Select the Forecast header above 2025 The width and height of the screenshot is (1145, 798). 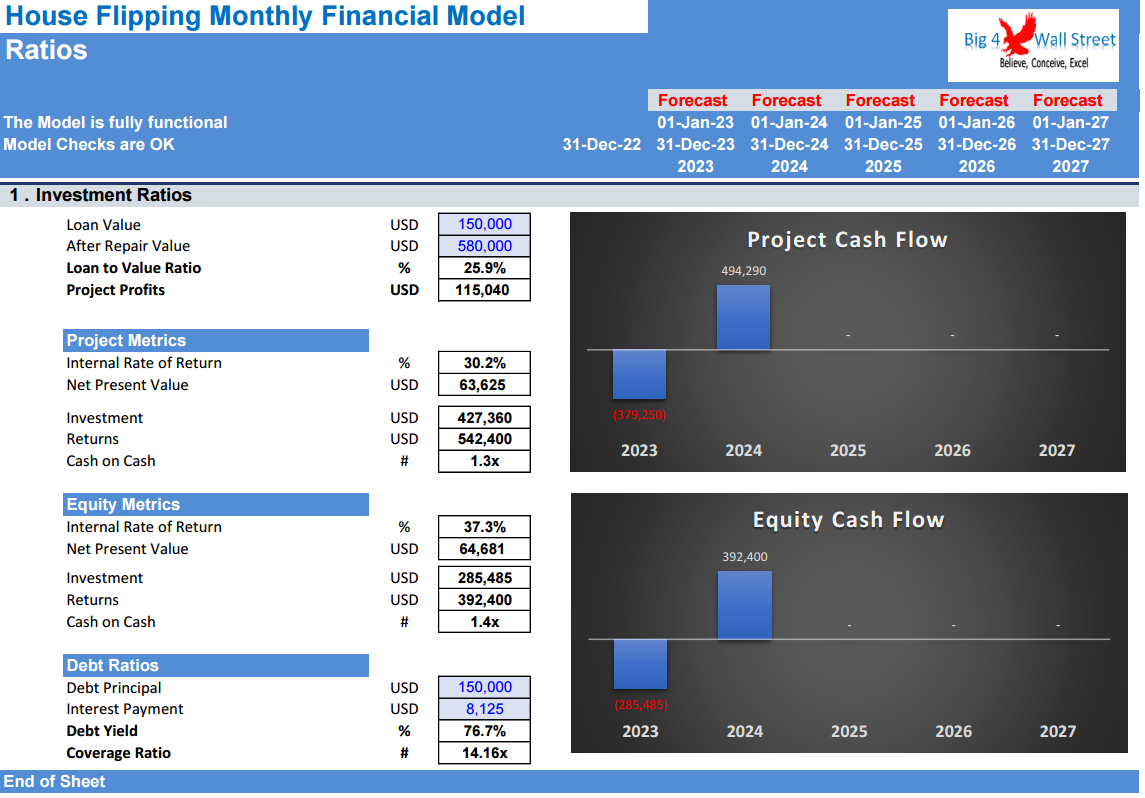tap(880, 100)
